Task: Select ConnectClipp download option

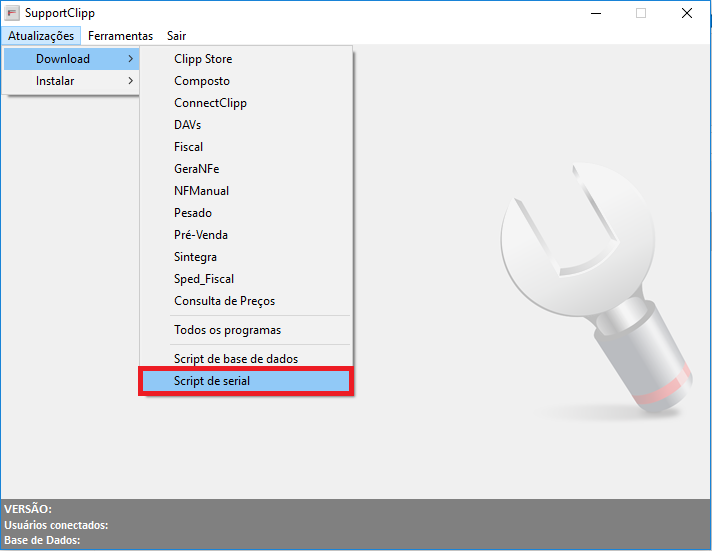Action: (x=210, y=103)
